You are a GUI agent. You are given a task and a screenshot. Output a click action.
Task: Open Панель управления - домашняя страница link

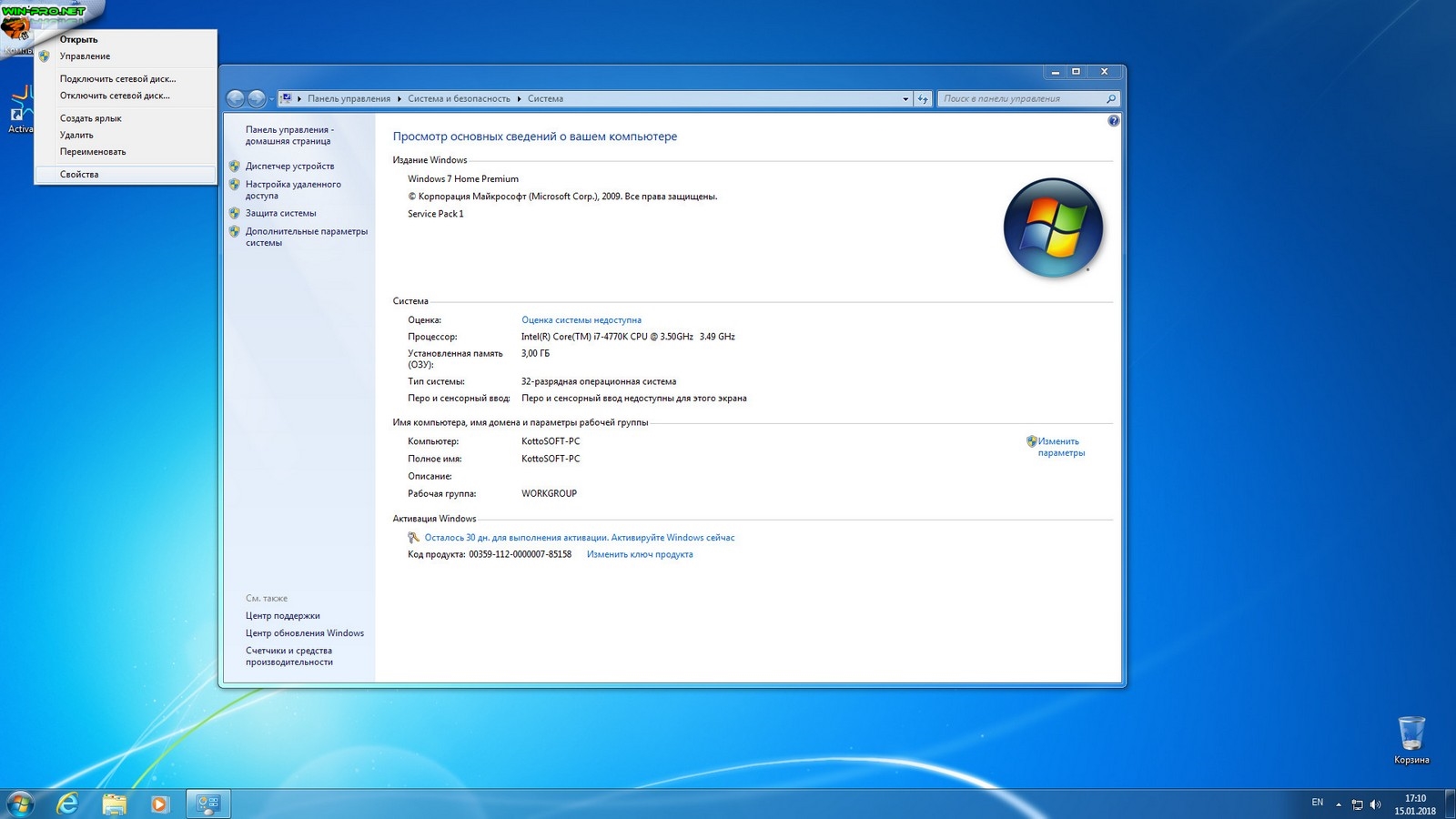(x=289, y=136)
